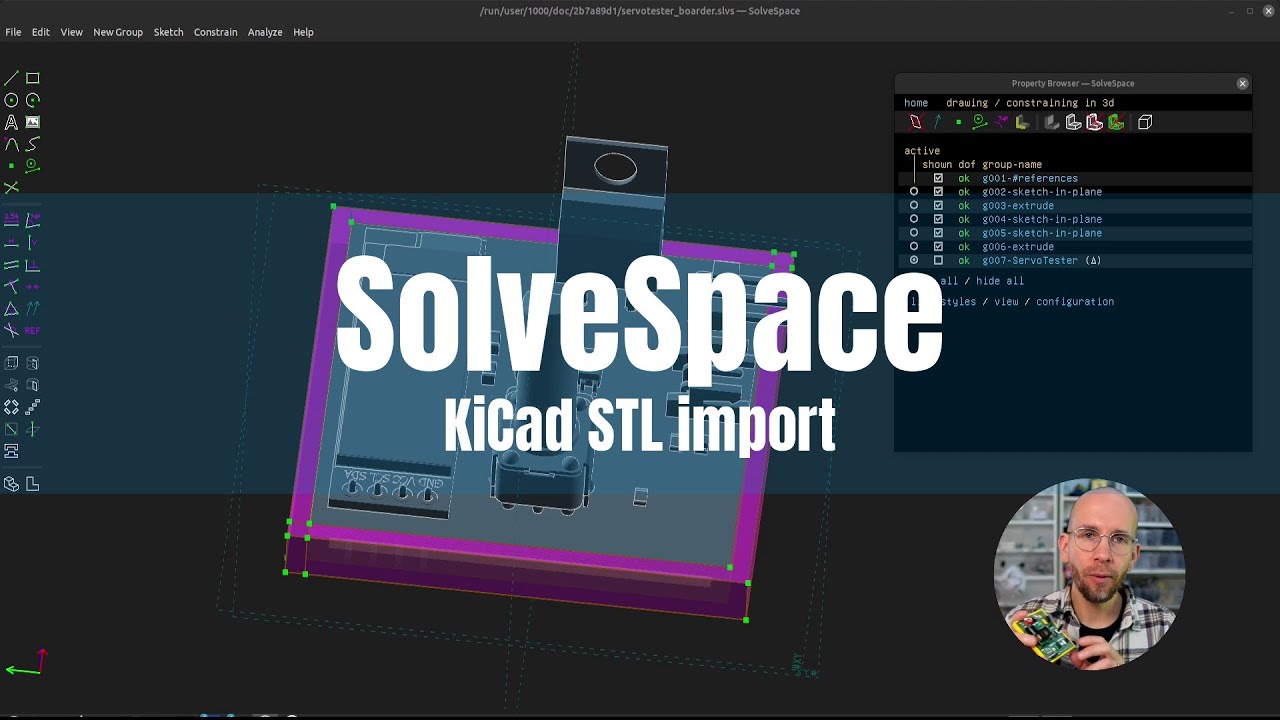Open g005-sketch-in-plane group link
The width and height of the screenshot is (1280, 720).
1042,233
